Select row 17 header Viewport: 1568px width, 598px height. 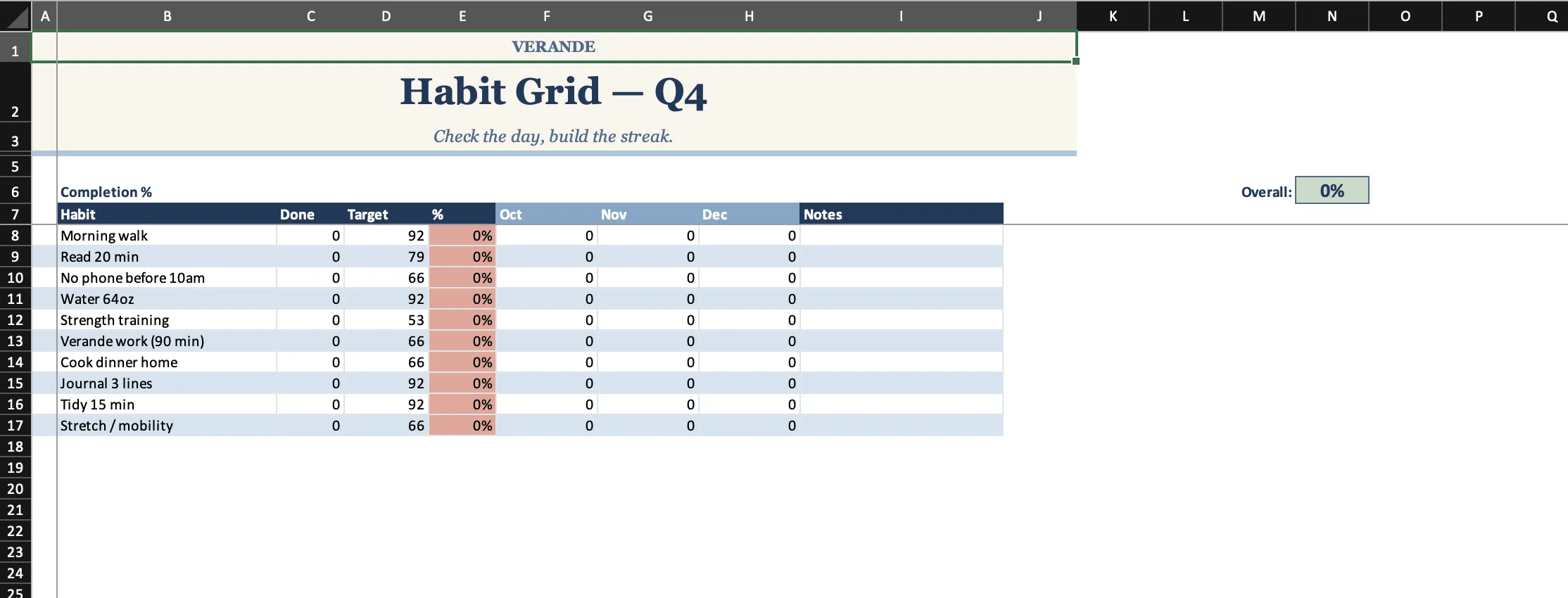pos(15,425)
